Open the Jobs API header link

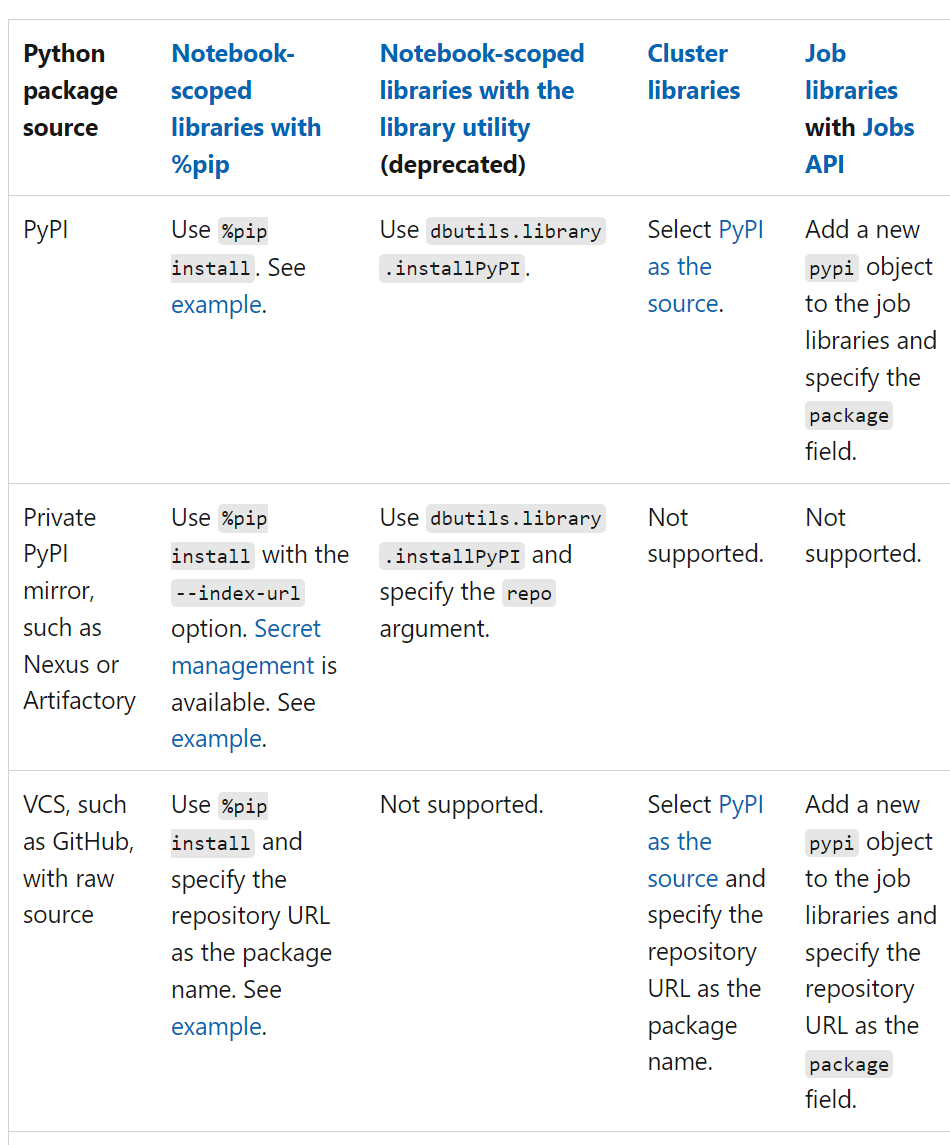[859, 146]
